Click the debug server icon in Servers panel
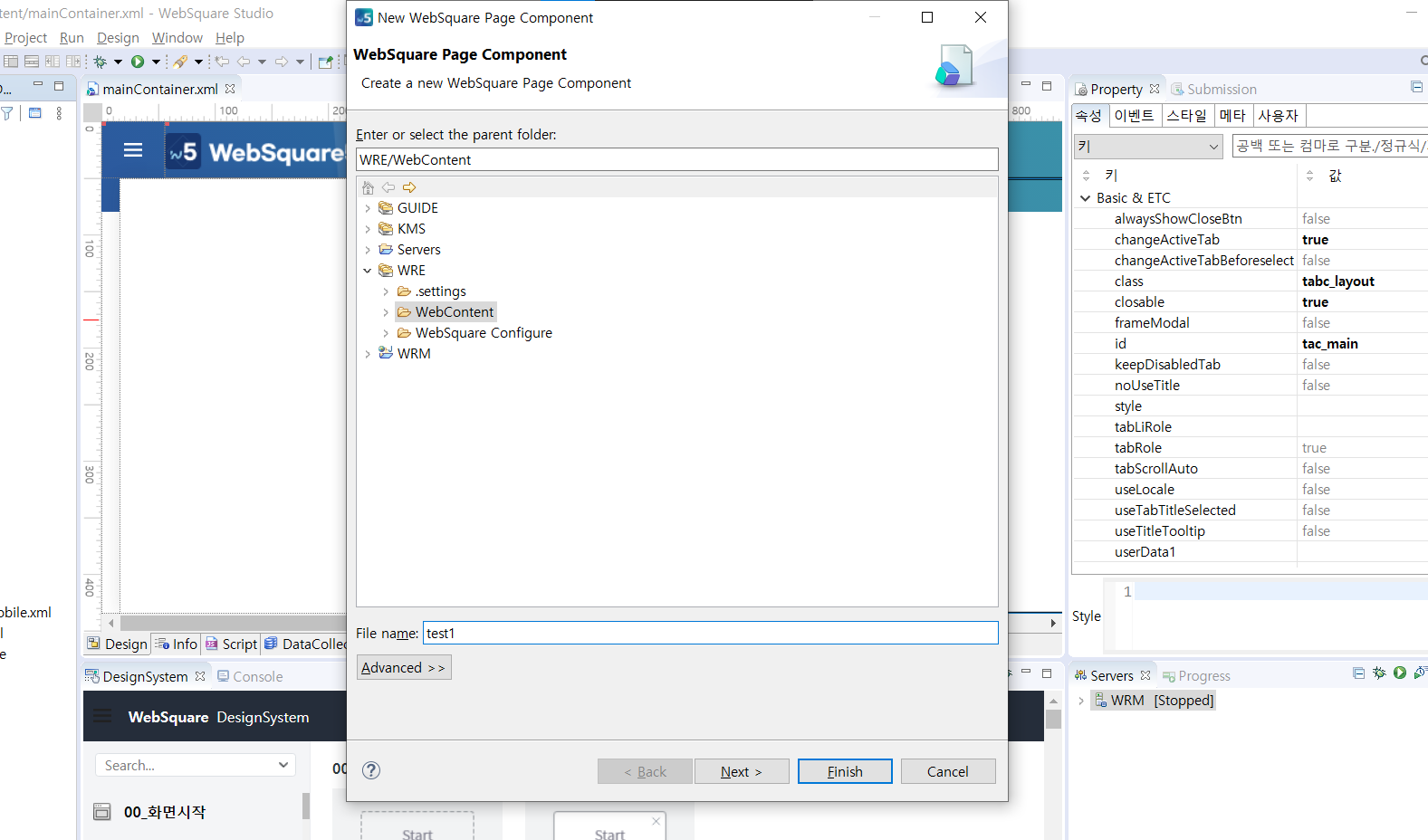 pyautogui.click(x=1379, y=673)
